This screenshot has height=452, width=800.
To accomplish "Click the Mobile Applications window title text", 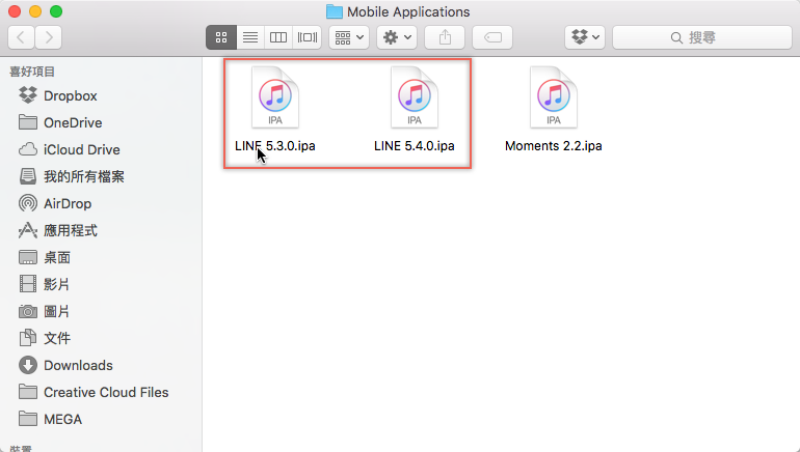I will (409, 12).
